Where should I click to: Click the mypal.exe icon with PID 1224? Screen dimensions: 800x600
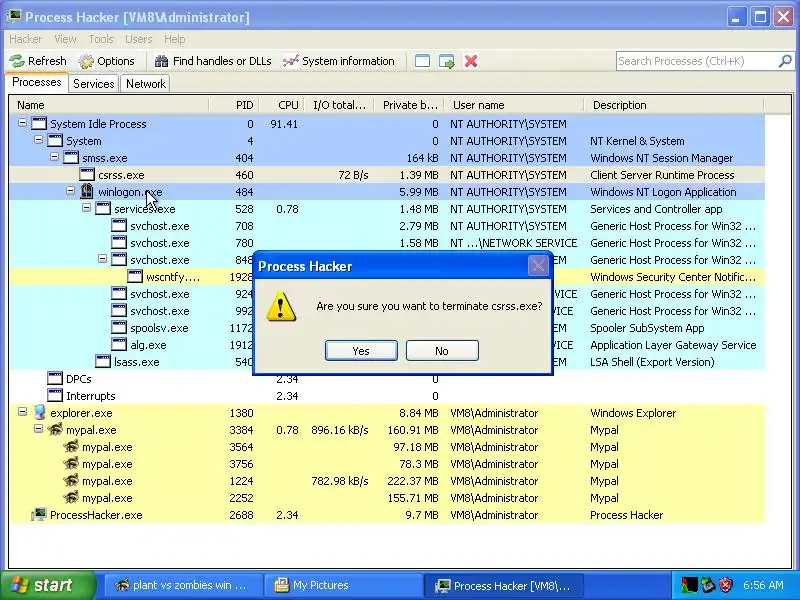pos(71,481)
